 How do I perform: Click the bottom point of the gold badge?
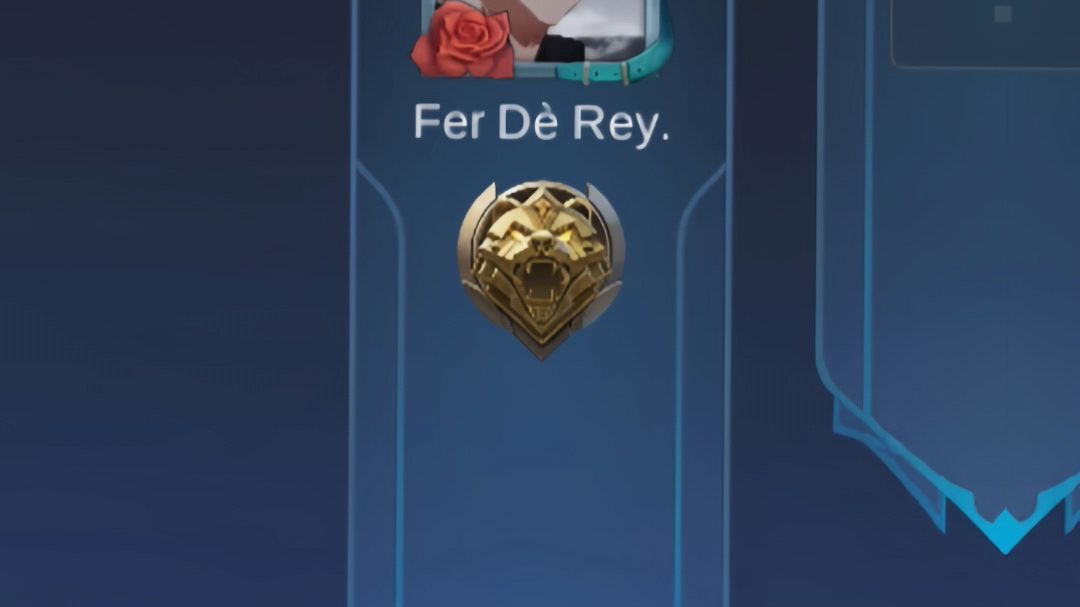541,351
